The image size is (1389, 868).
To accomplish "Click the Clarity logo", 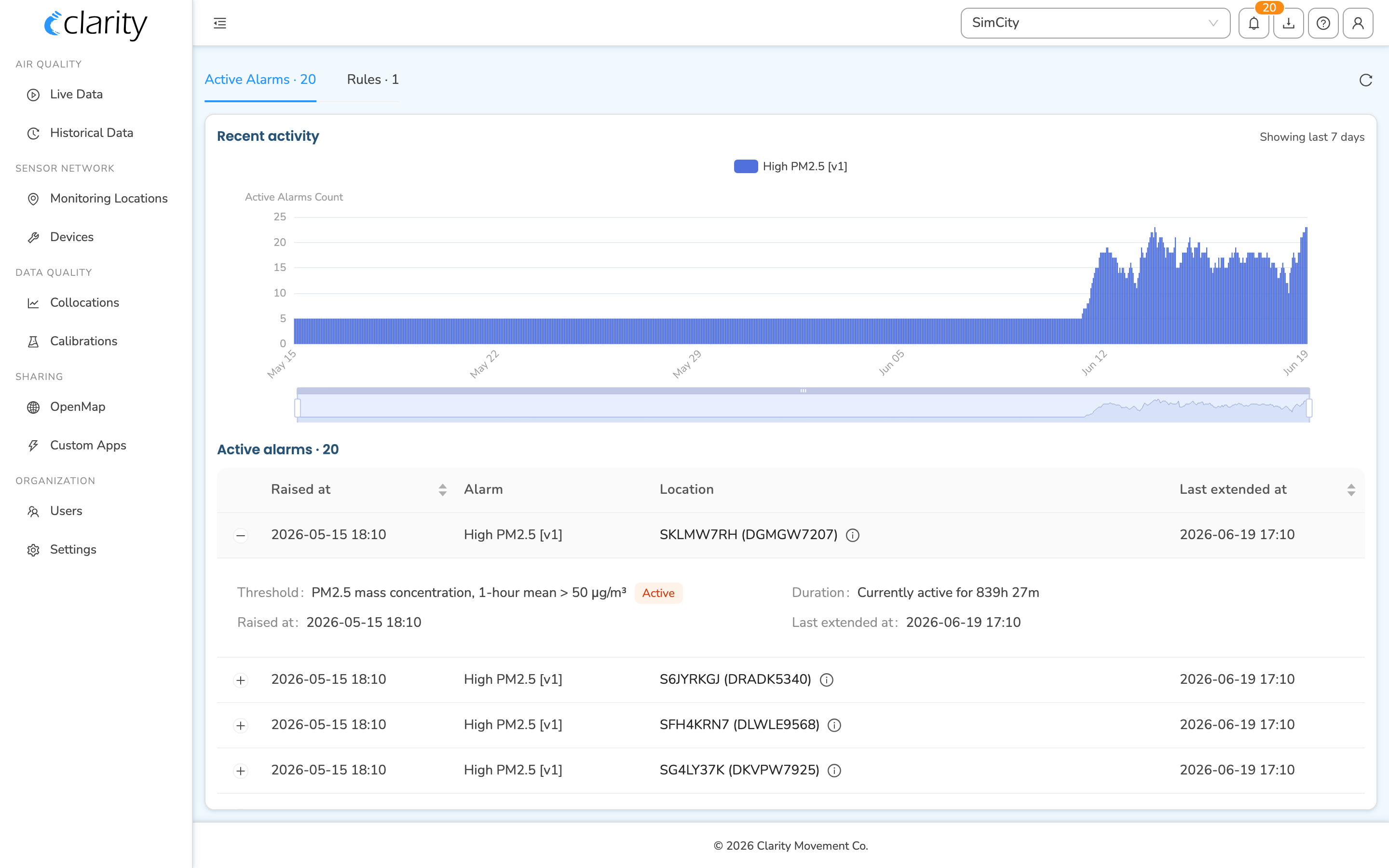I will click(96, 24).
